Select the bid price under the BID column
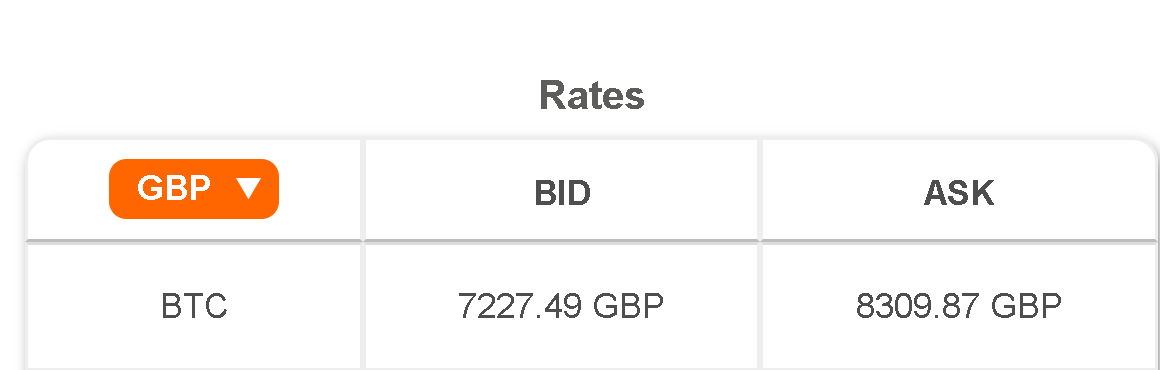Screen dimensions: 1160x370 tap(561, 306)
